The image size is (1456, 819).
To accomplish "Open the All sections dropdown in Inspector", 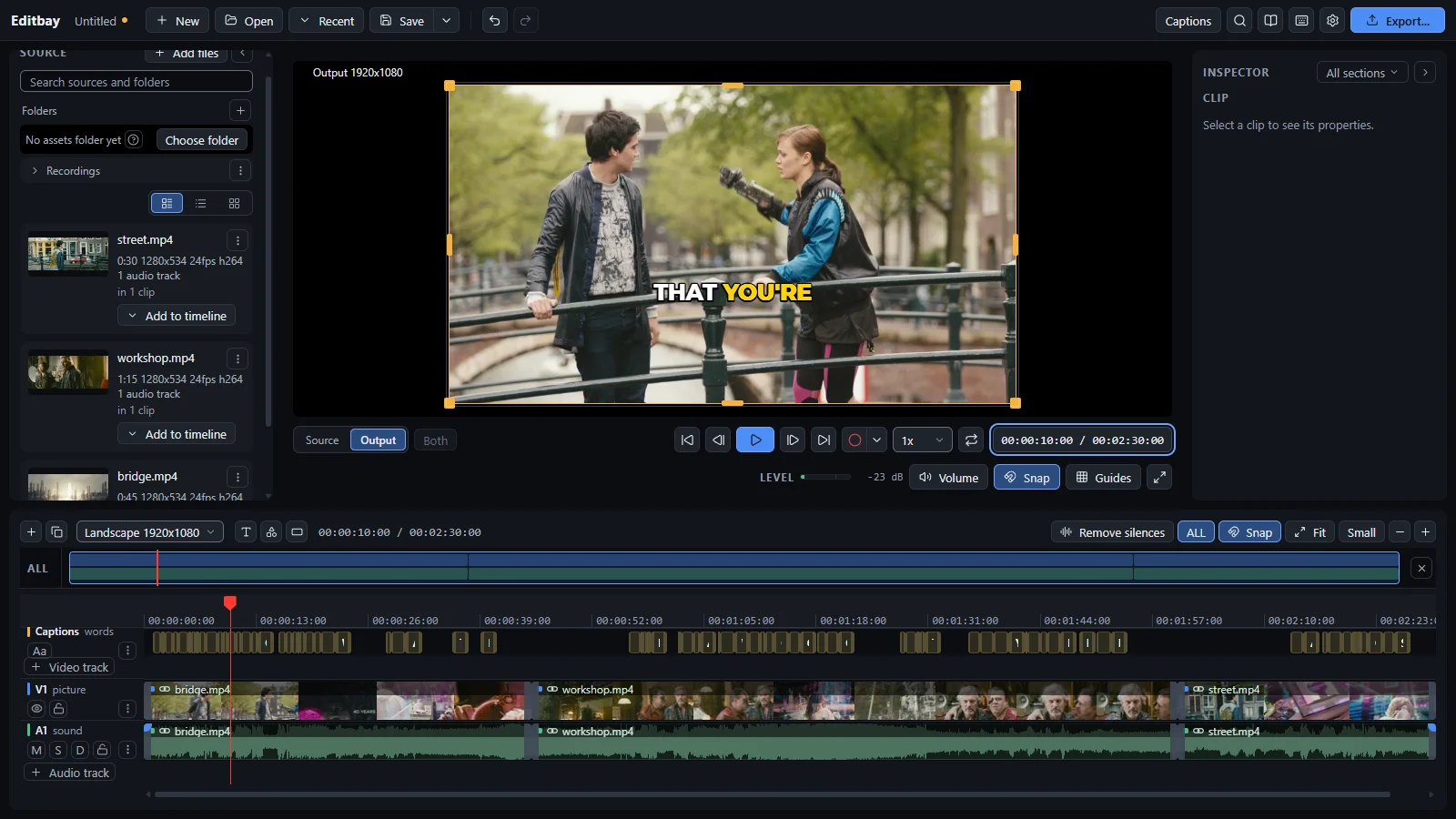I will pyautogui.click(x=1362, y=73).
